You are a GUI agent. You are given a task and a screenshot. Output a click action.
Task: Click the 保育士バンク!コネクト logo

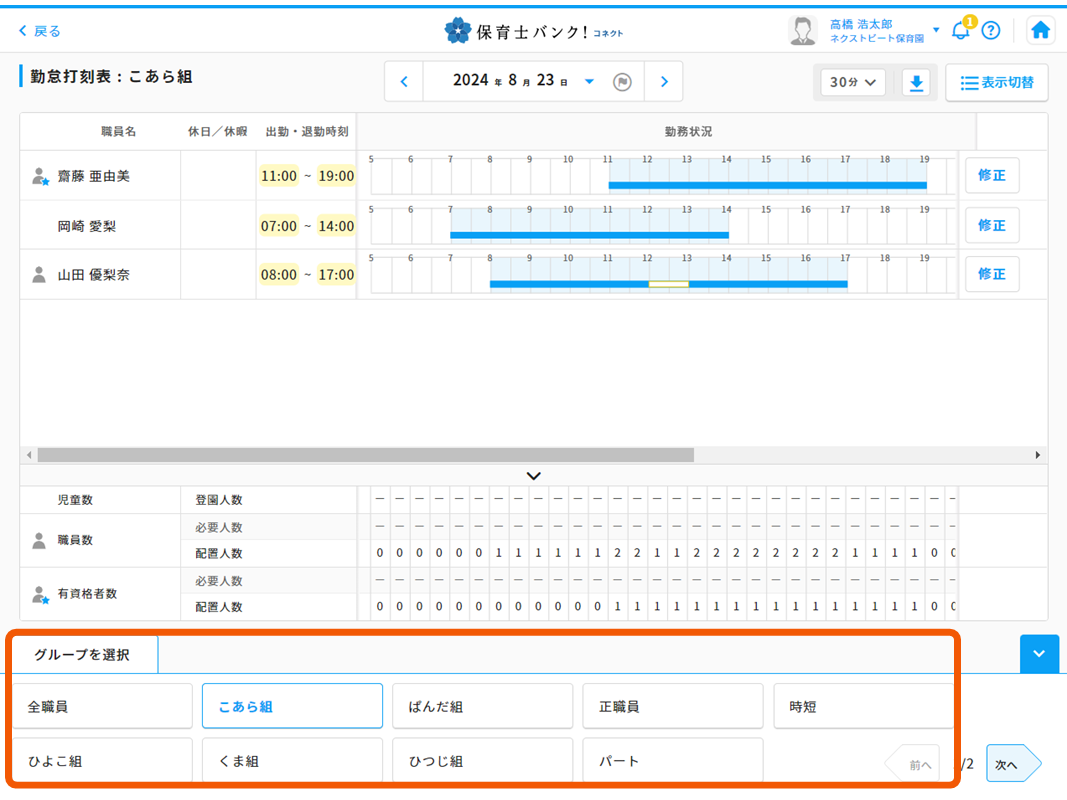(534, 30)
